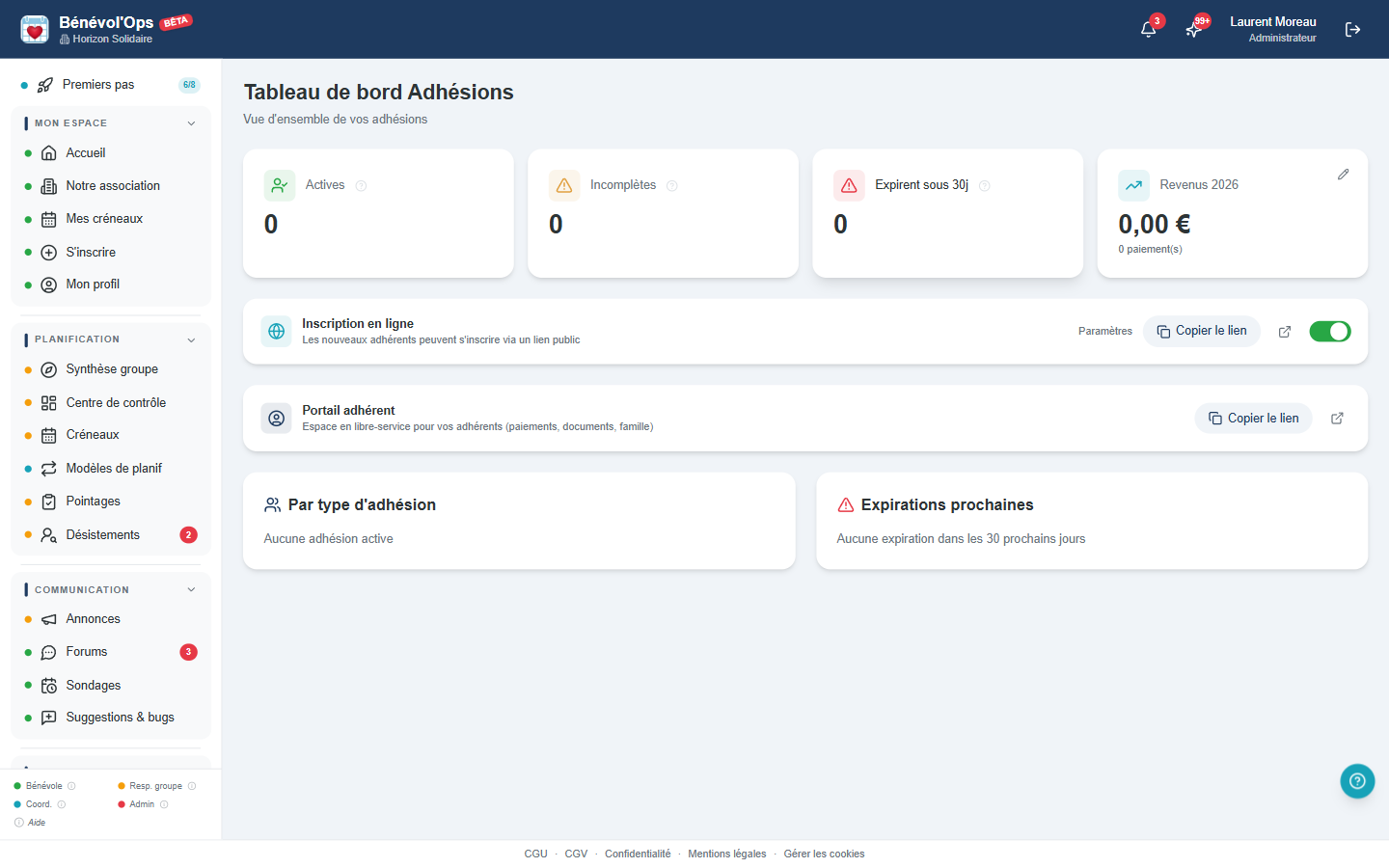1389x868 pixels.
Task: Click info icon beside Bénévole legend
Action: (71, 786)
